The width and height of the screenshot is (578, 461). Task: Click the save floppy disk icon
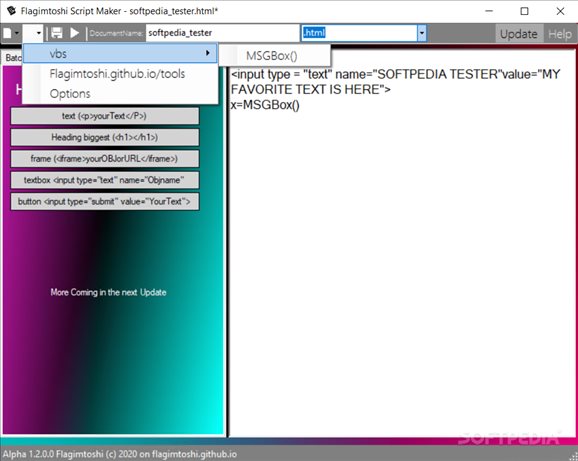56,33
